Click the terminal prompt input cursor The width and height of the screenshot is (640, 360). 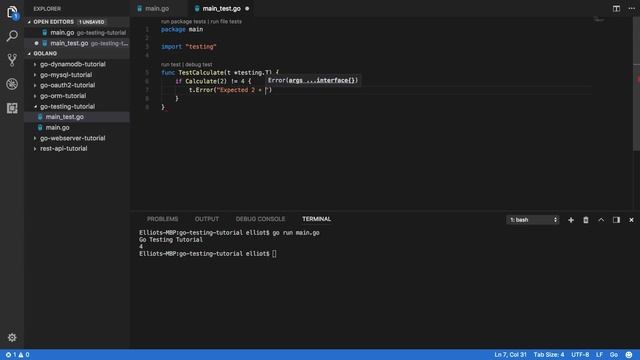[274, 253]
